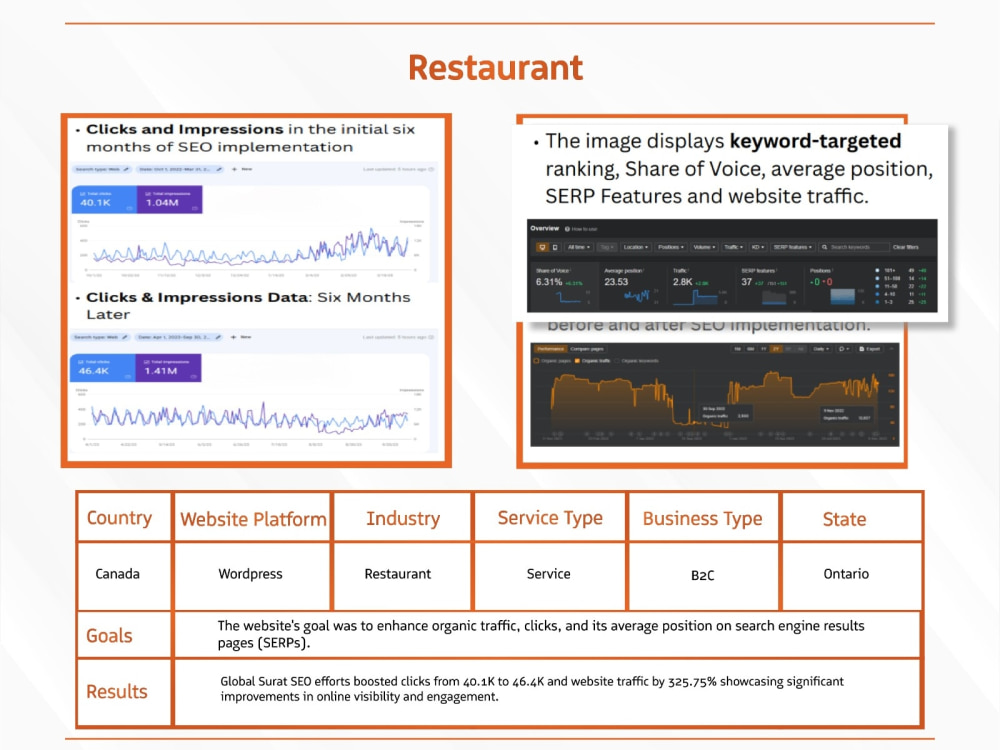Enable the Organic keywords checkbox
This screenshot has height=750, width=1000.
618,361
